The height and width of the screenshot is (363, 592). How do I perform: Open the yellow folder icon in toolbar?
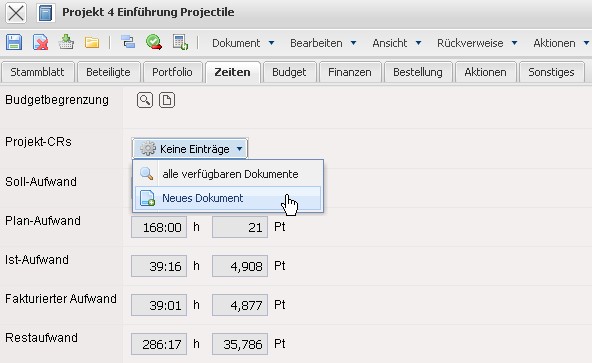pos(92,42)
